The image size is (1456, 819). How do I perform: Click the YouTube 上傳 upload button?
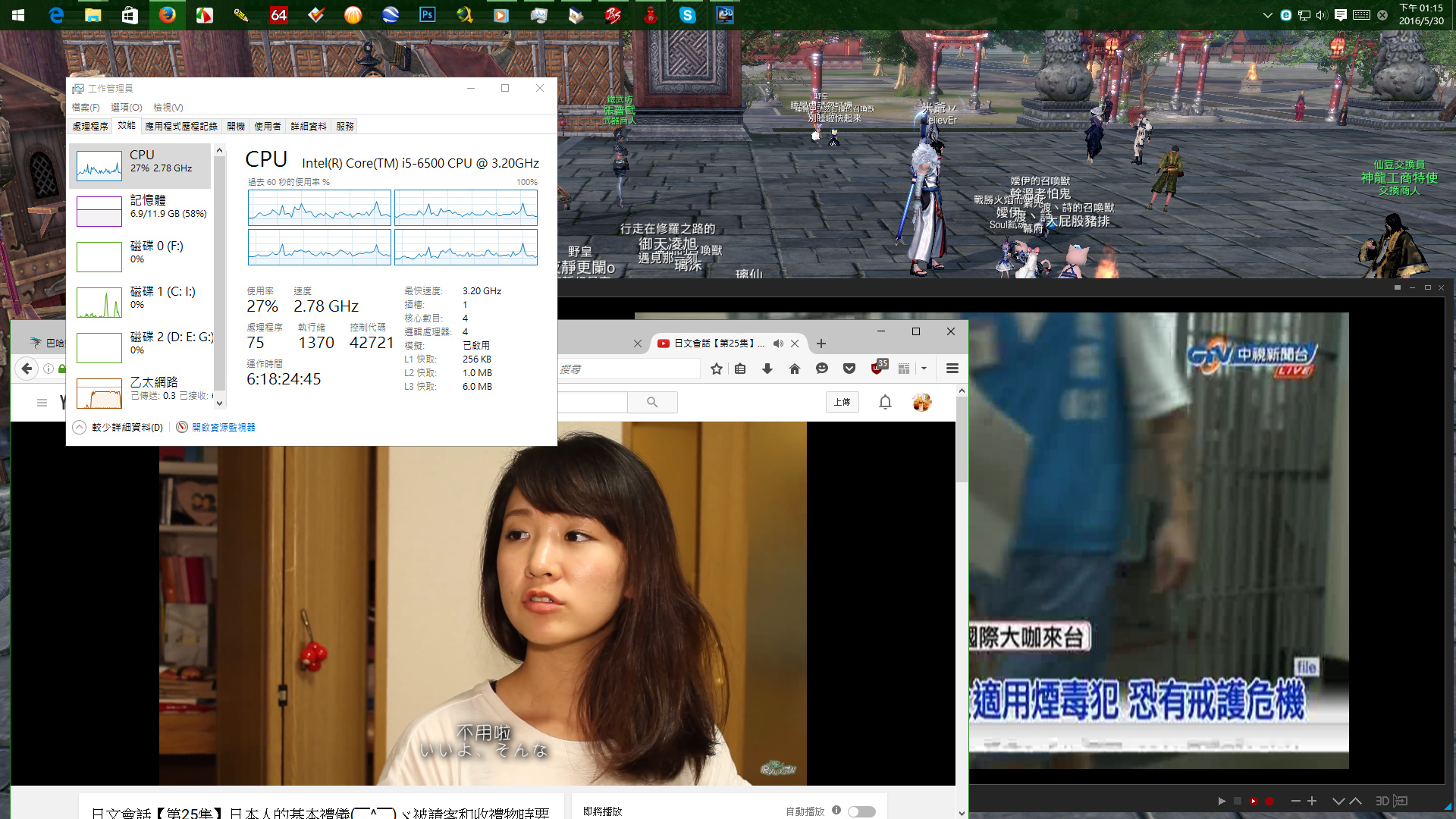[843, 402]
